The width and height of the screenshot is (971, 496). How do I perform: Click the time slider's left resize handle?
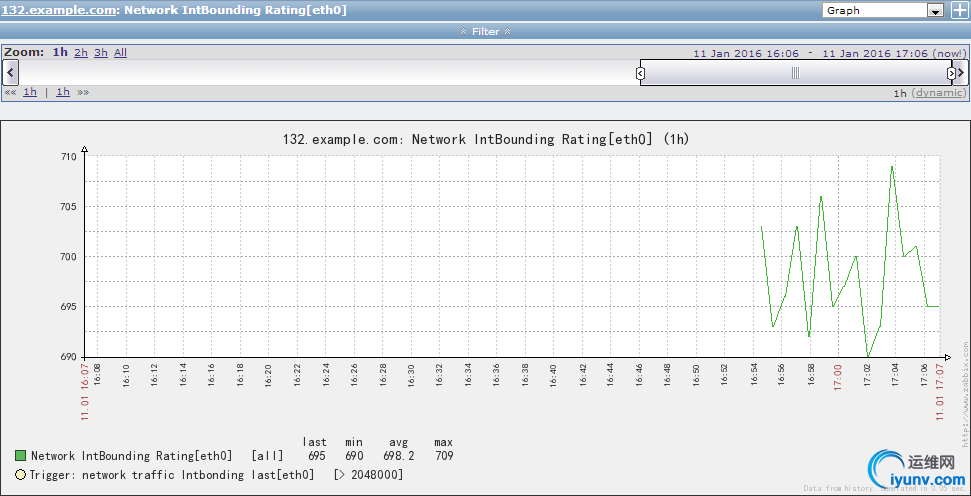(x=640, y=74)
